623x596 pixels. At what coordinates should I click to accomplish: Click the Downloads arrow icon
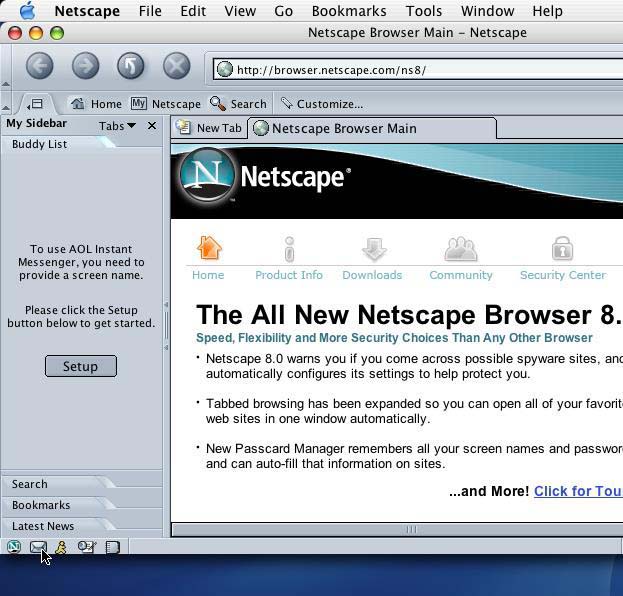coord(374,249)
